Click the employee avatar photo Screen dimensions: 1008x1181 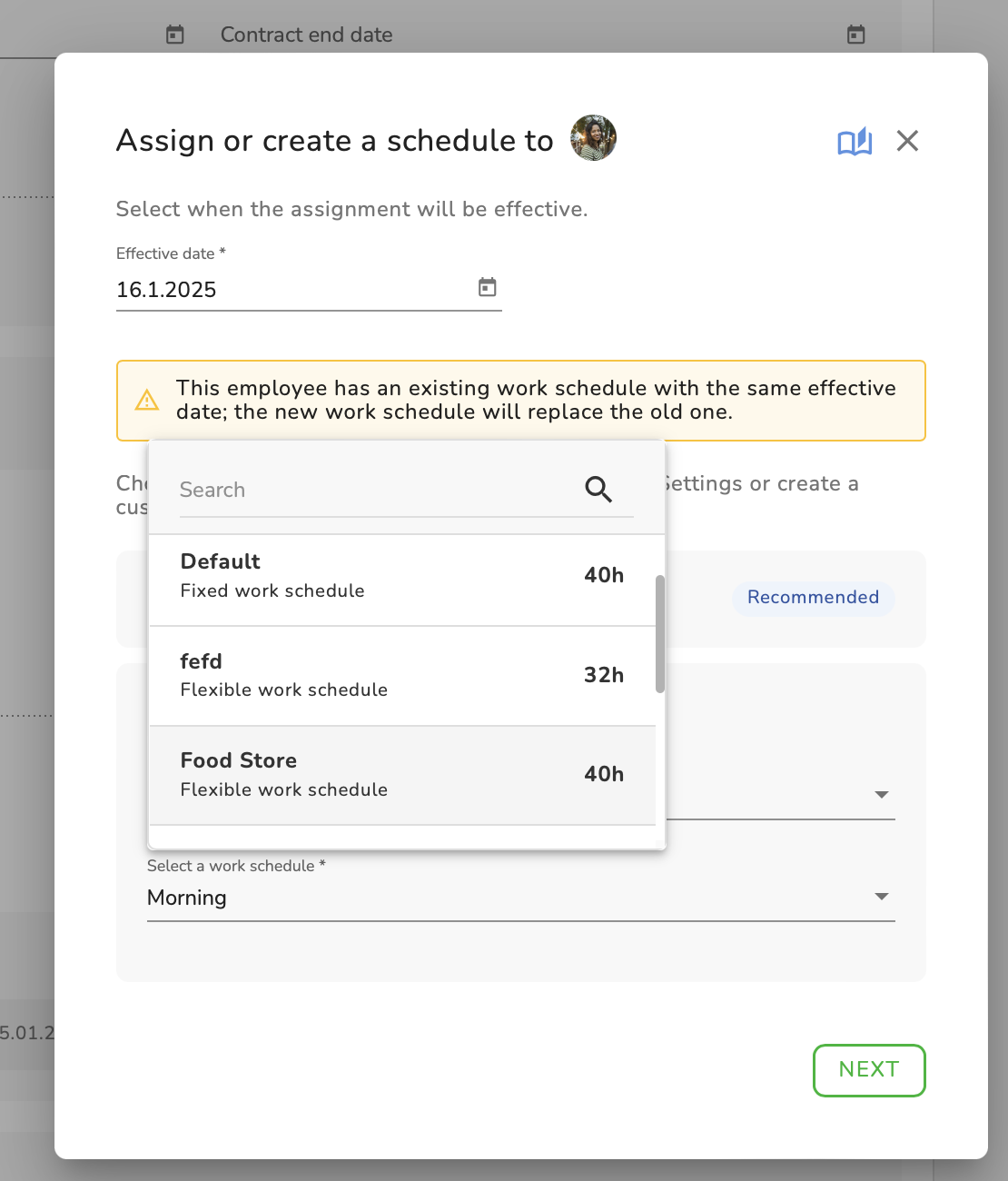tap(593, 138)
